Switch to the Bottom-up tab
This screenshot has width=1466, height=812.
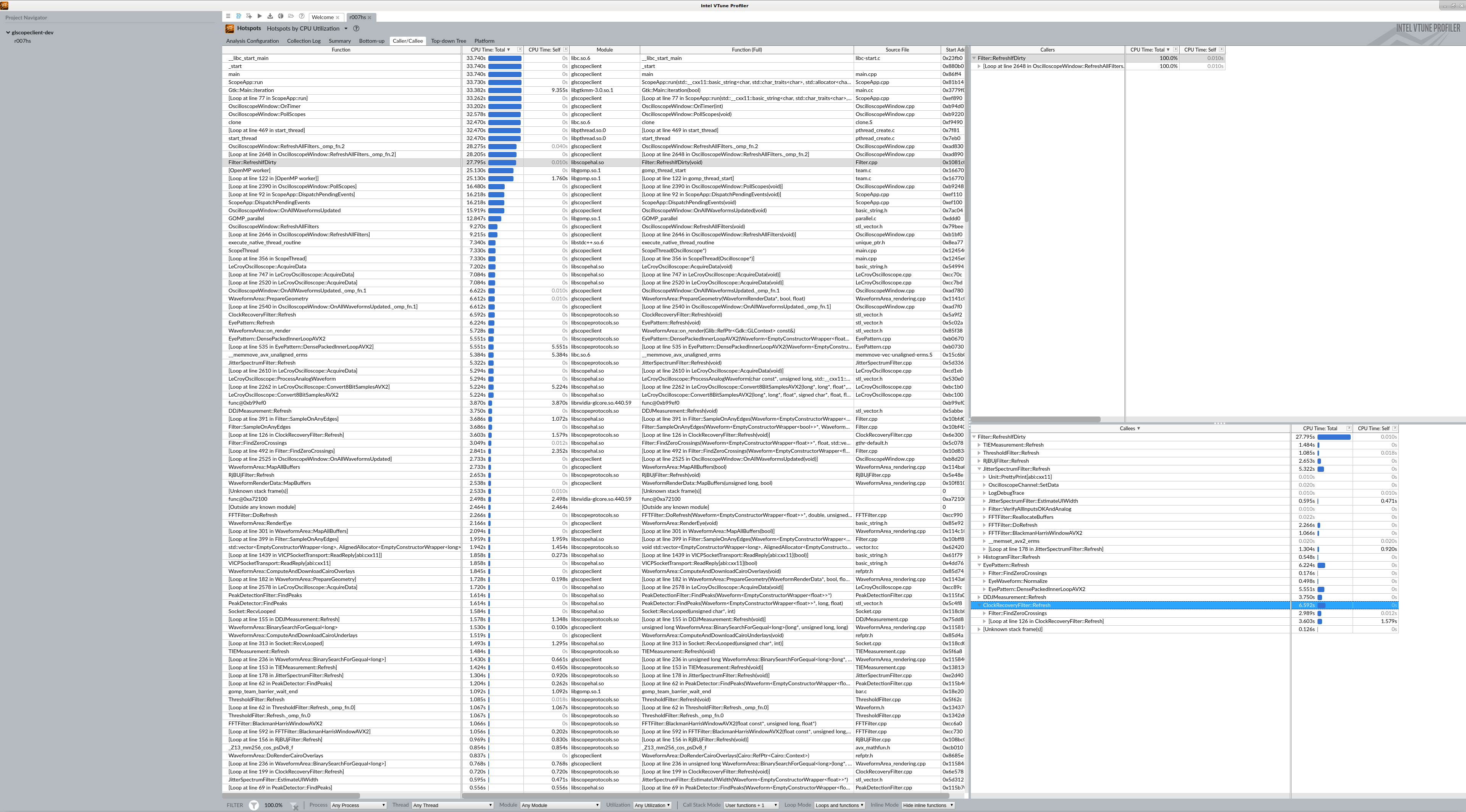click(x=371, y=41)
